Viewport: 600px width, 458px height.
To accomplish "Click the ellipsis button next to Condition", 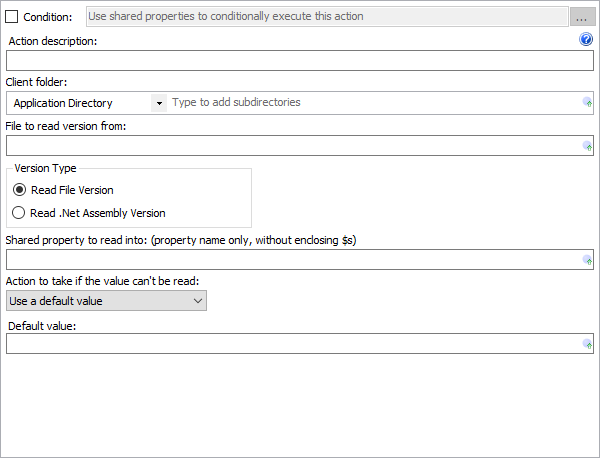I will [583, 17].
